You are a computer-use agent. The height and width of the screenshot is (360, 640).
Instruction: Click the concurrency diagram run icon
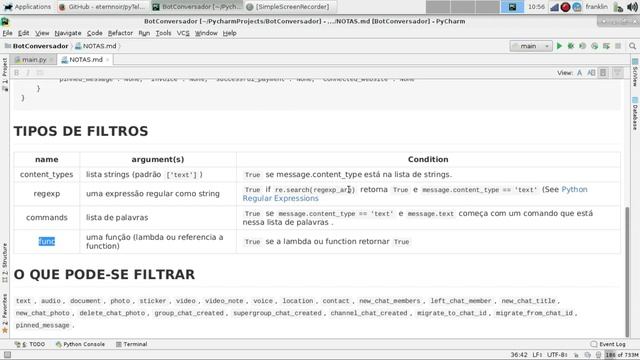click(607, 46)
